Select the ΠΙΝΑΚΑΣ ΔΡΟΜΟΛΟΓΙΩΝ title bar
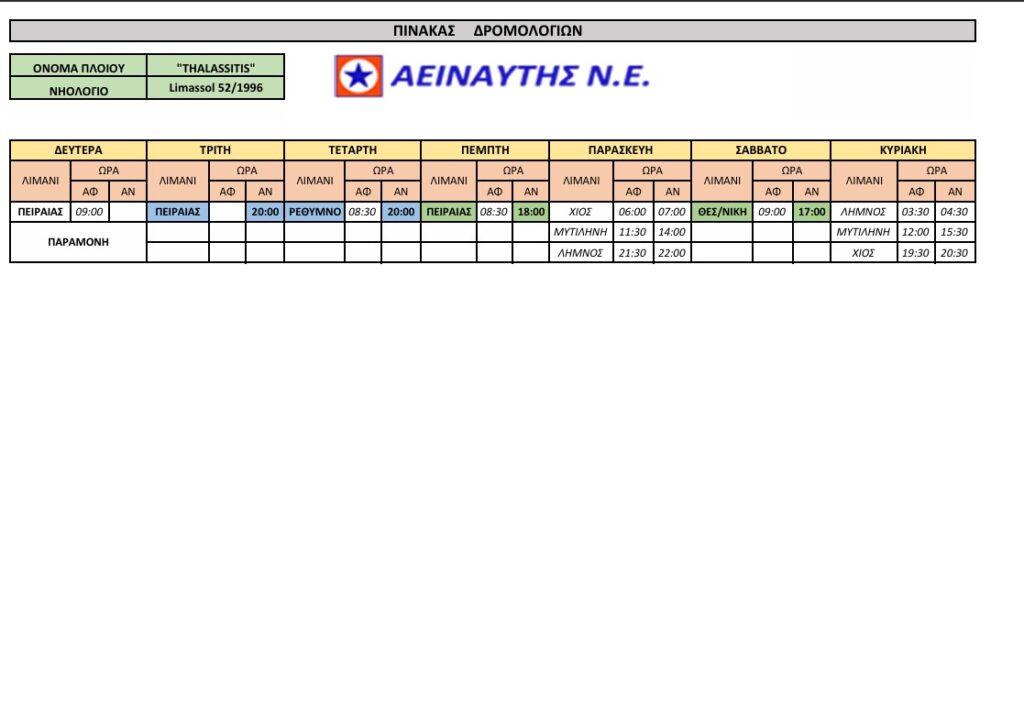Viewport: 1024px width, 728px height. click(x=492, y=31)
